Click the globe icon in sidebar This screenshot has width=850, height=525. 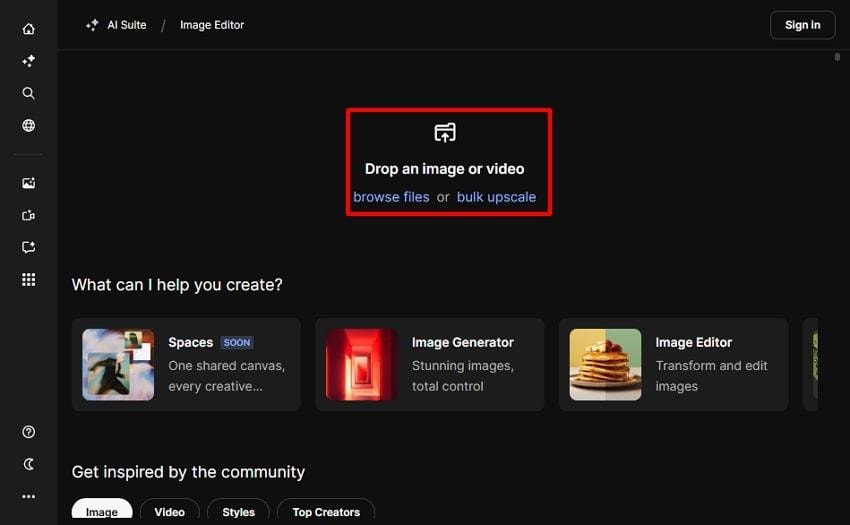tap(29, 125)
